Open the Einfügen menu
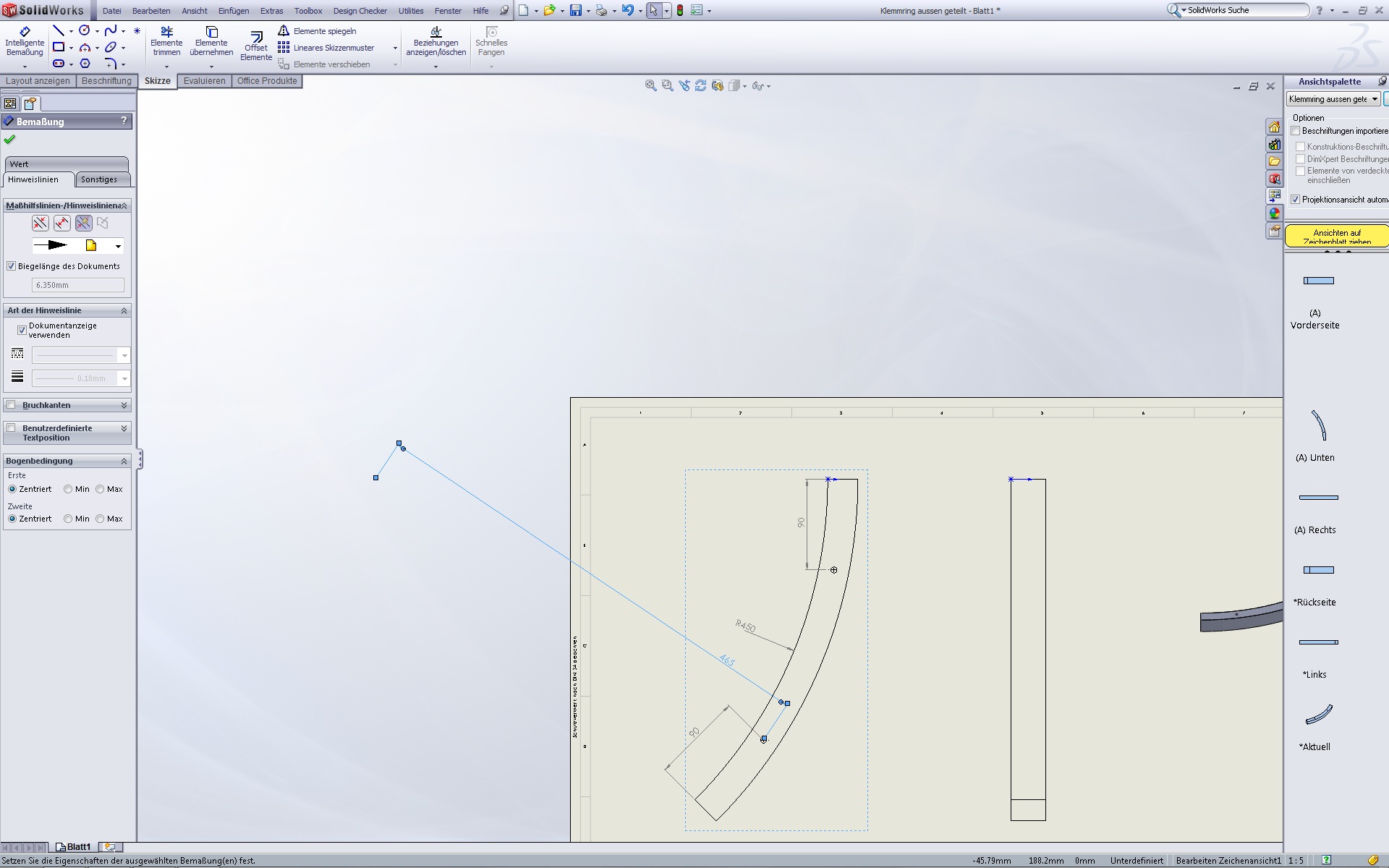This screenshot has height=868, width=1389. click(x=233, y=11)
